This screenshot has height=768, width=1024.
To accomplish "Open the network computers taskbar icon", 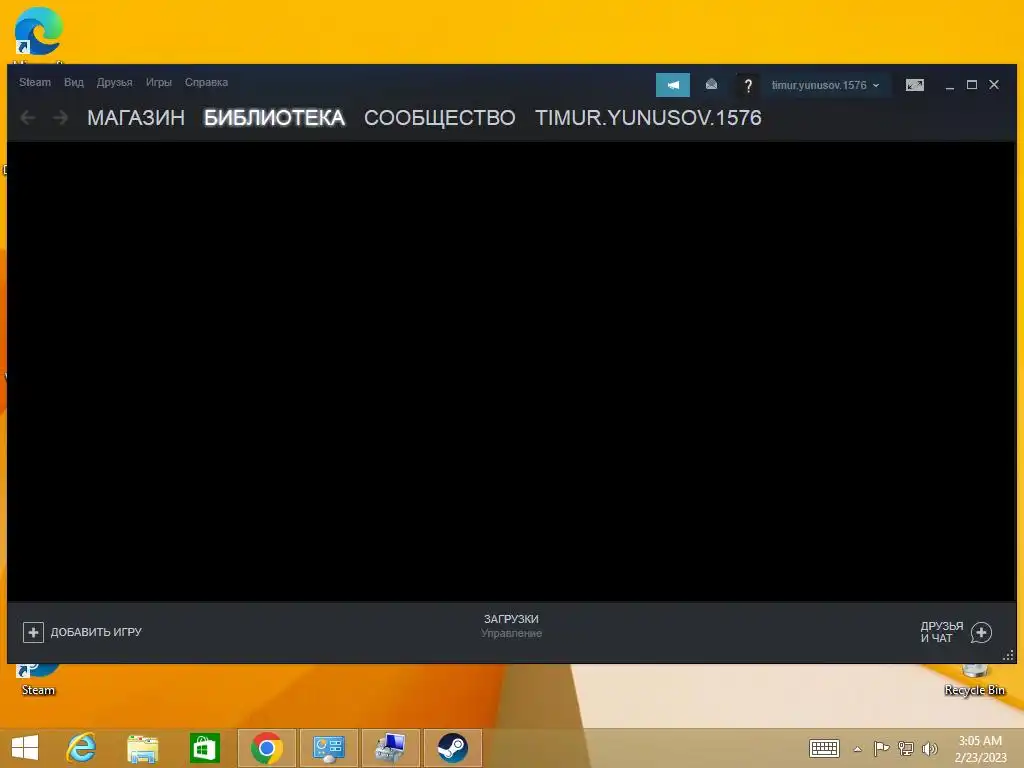I will 391,748.
